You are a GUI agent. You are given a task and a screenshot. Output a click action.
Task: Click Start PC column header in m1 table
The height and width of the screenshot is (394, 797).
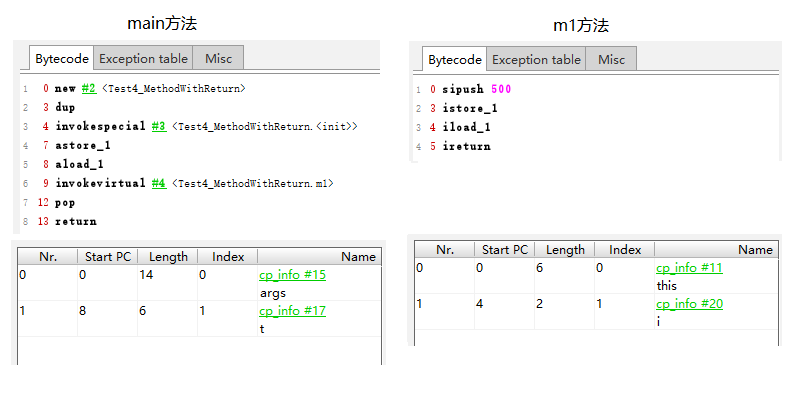[505, 250]
